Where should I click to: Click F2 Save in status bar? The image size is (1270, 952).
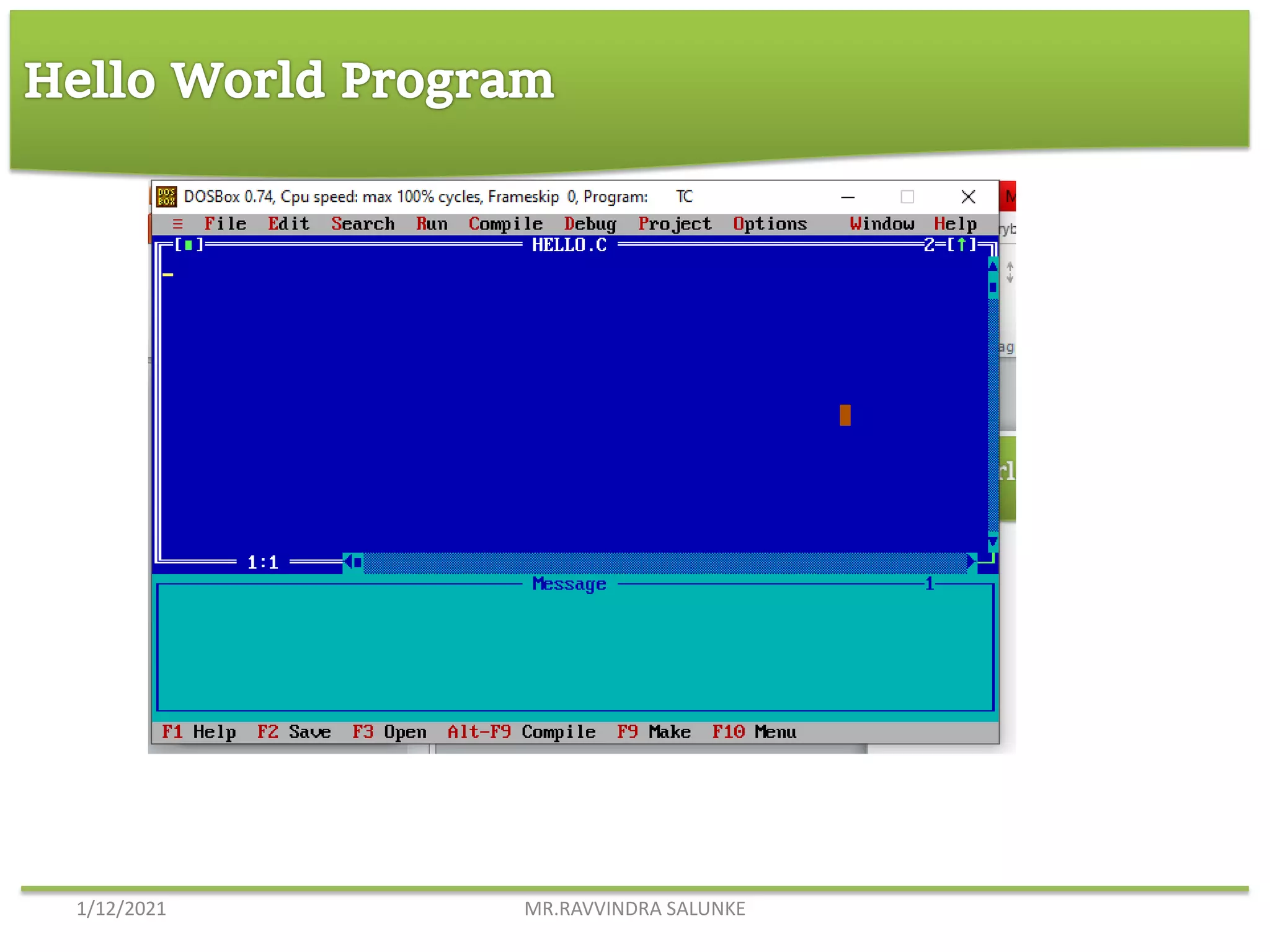point(294,732)
